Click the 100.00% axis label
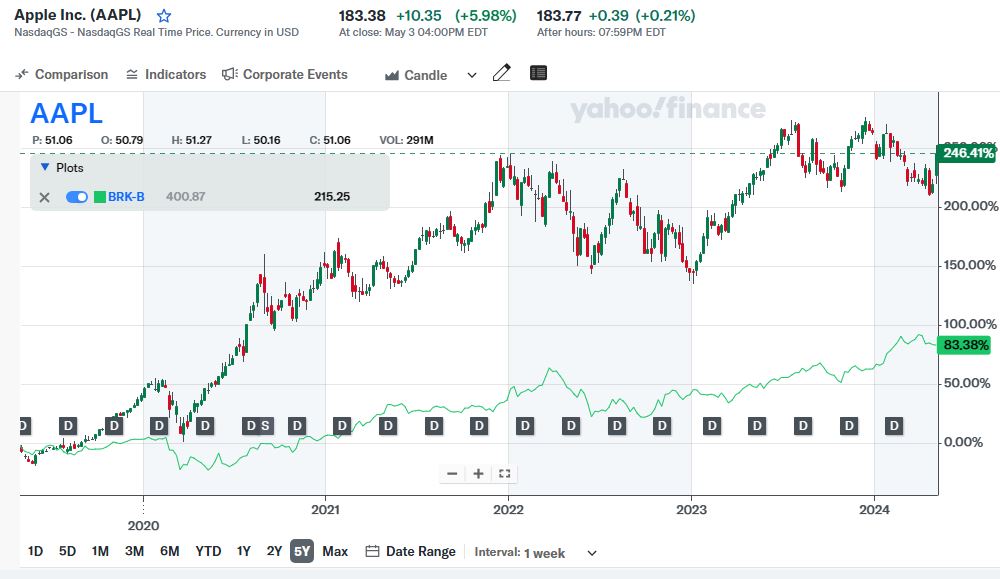The image size is (1000, 579). click(970, 324)
